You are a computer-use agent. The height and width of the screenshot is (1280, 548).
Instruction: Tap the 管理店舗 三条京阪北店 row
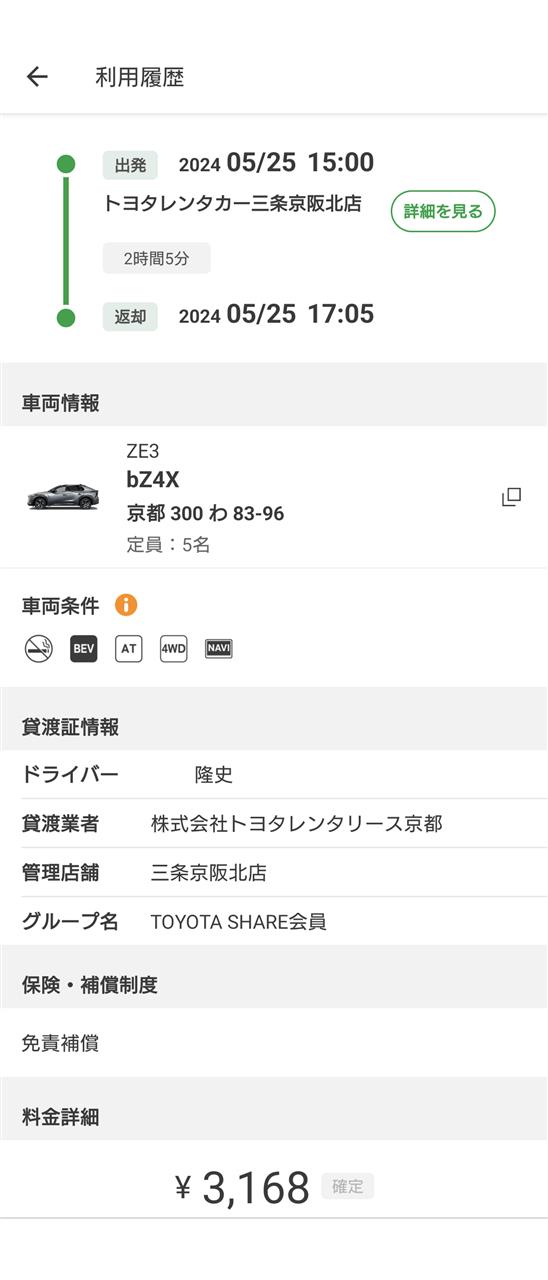point(274,872)
